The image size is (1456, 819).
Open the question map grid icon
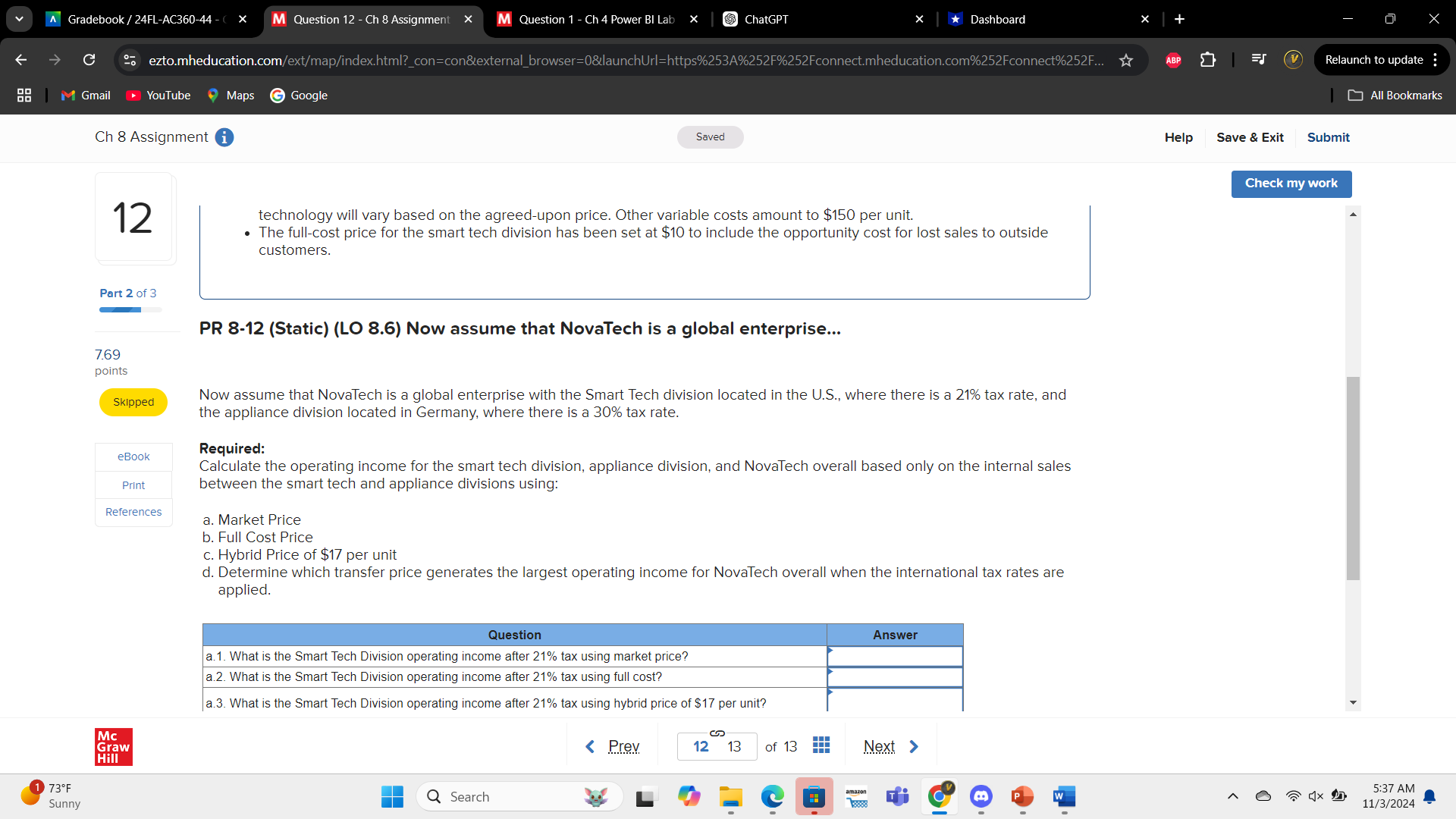pyautogui.click(x=821, y=745)
